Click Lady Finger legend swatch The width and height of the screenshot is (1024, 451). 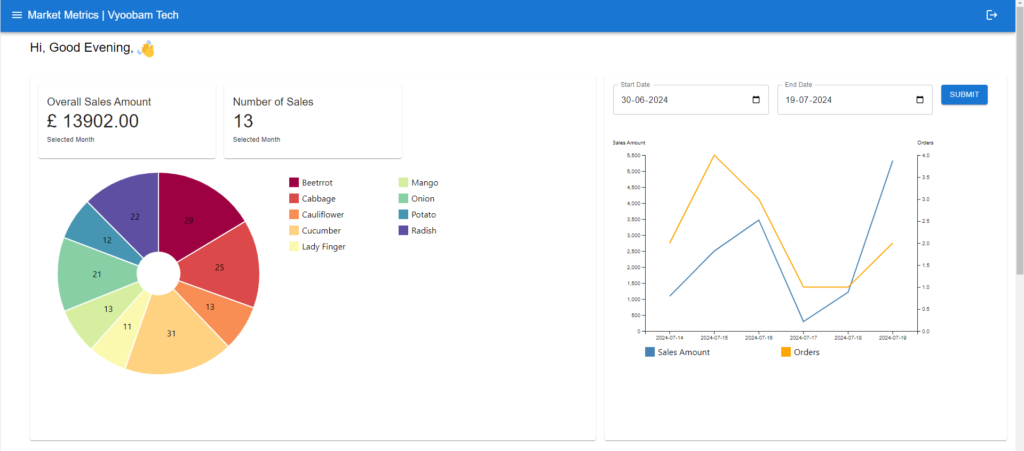pos(294,246)
